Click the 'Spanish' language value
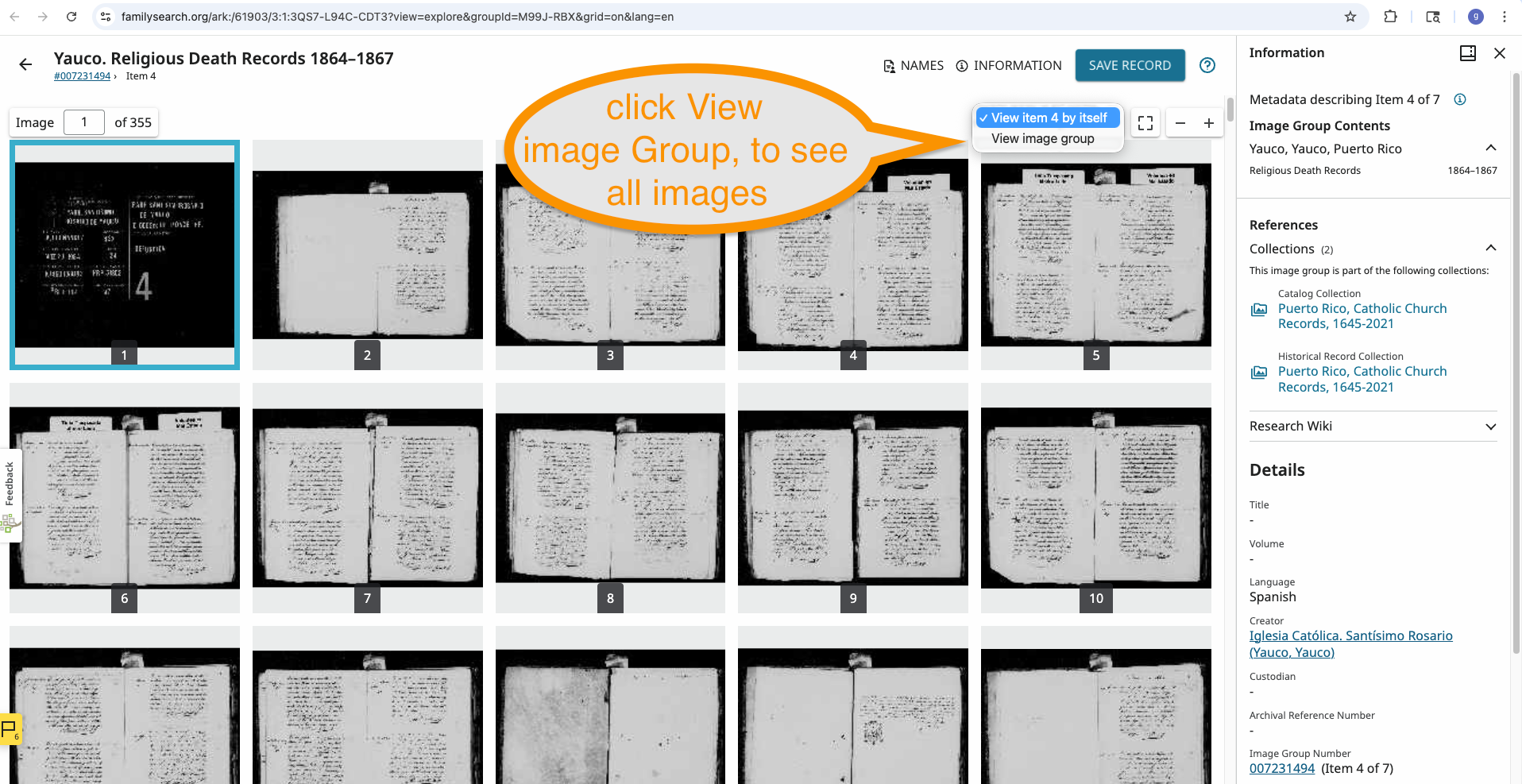The width and height of the screenshot is (1522, 784). pyautogui.click(x=1273, y=597)
